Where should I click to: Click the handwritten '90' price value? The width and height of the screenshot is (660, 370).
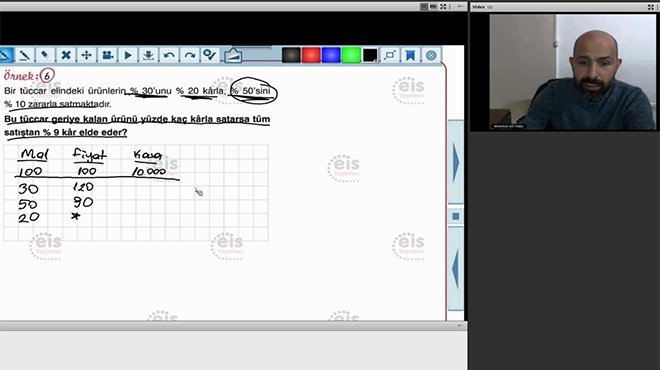coord(83,202)
